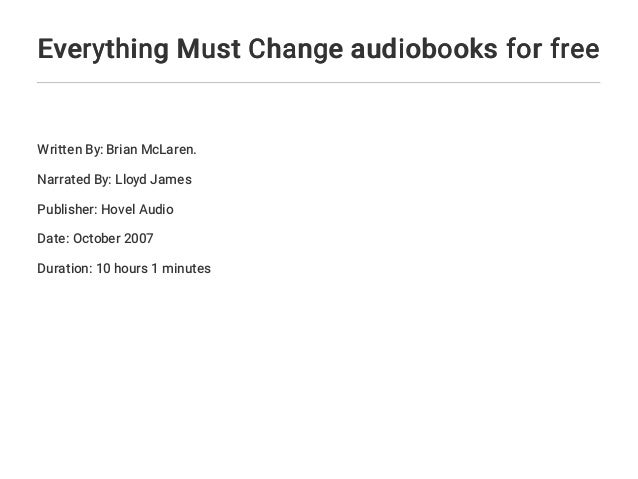Select the 'Date: October 2007' line
The height and width of the screenshot is (479, 638).
[x=95, y=238]
